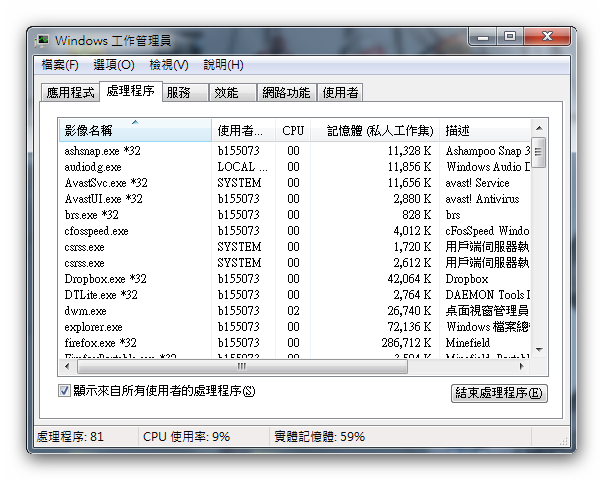Close the Windows 工作管理員 window
This screenshot has height=481, width=604.
click(x=547, y=37)
